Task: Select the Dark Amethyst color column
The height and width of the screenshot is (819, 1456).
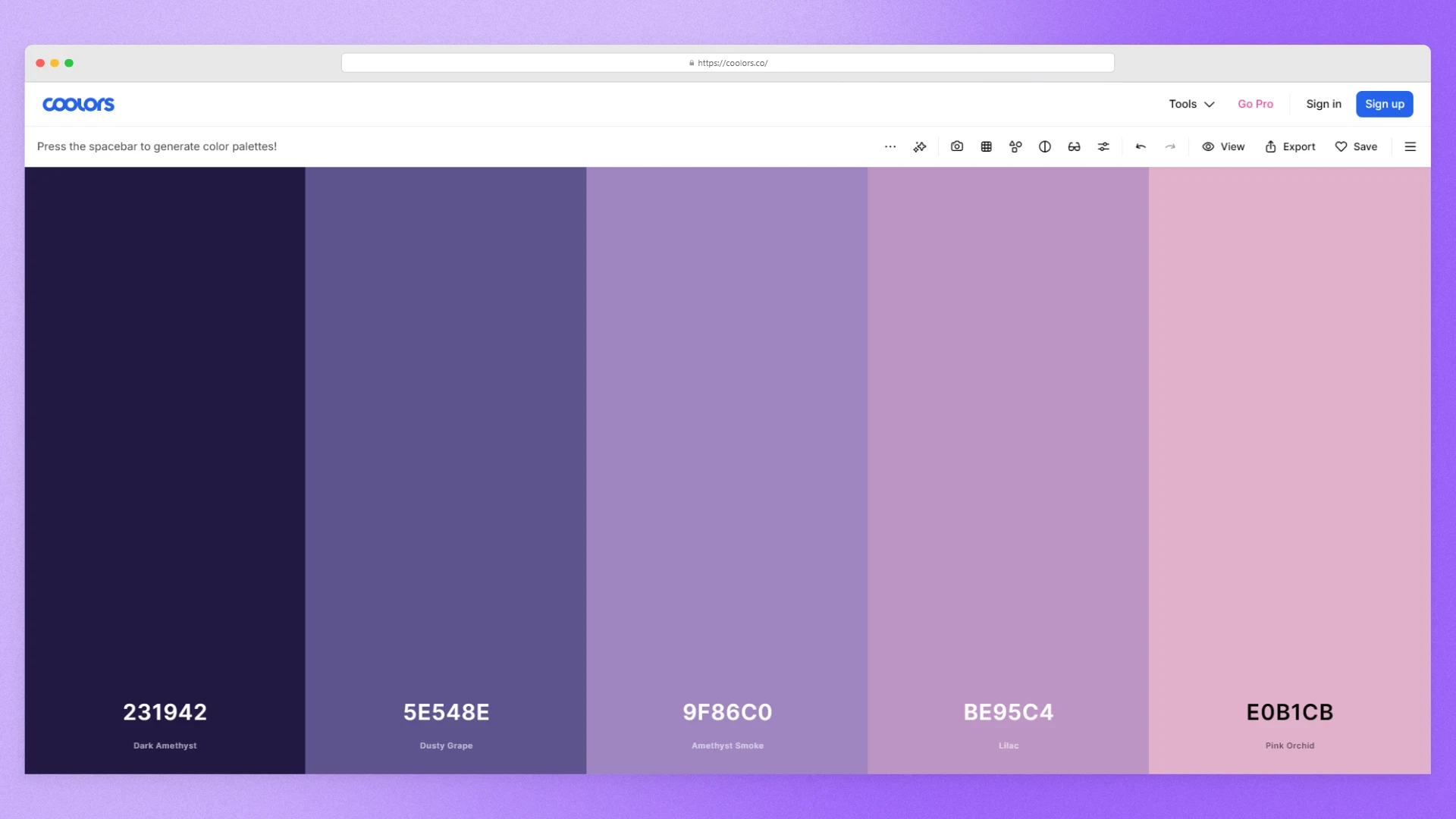Action: point(165,470)
